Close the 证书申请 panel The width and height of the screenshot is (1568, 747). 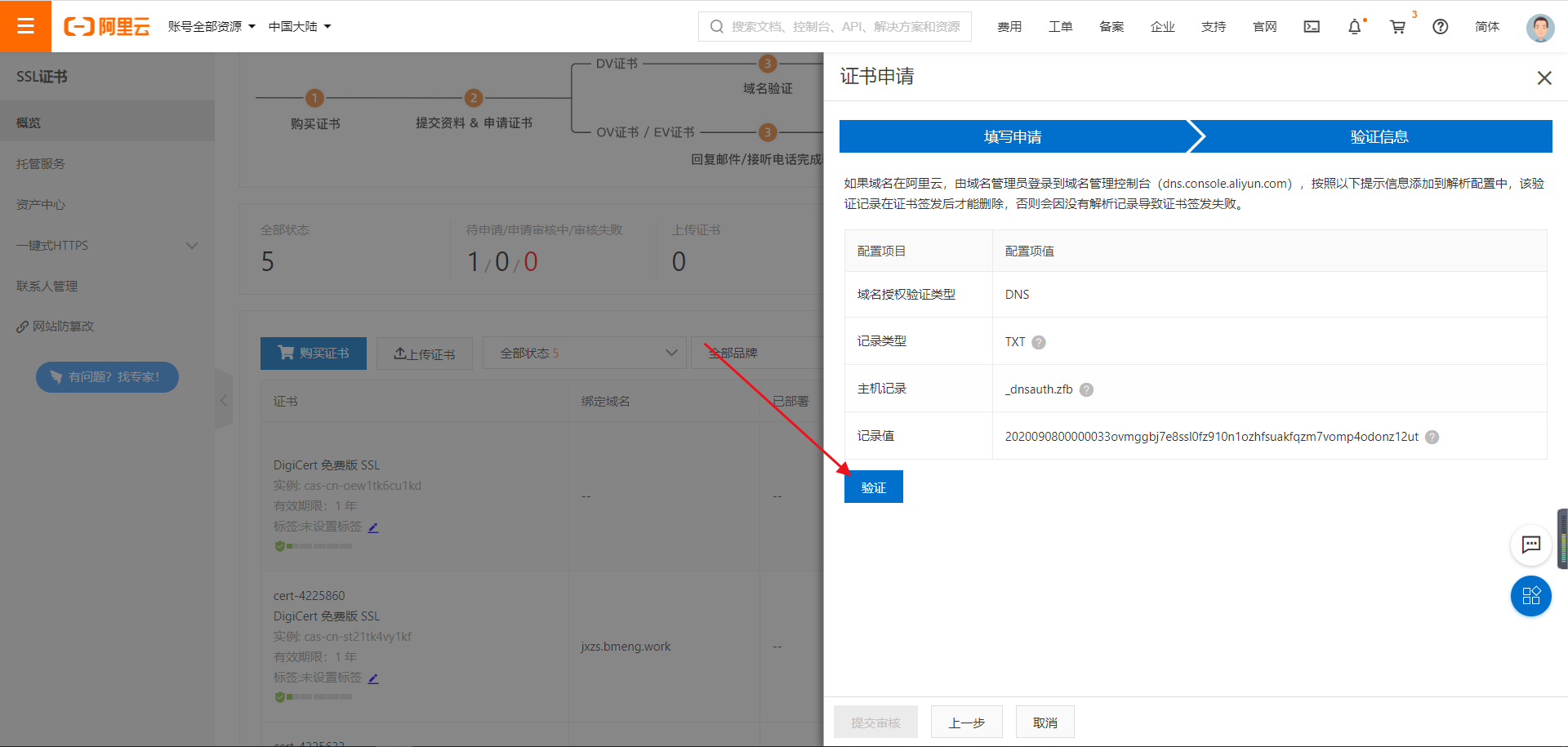click(1543, 78)
